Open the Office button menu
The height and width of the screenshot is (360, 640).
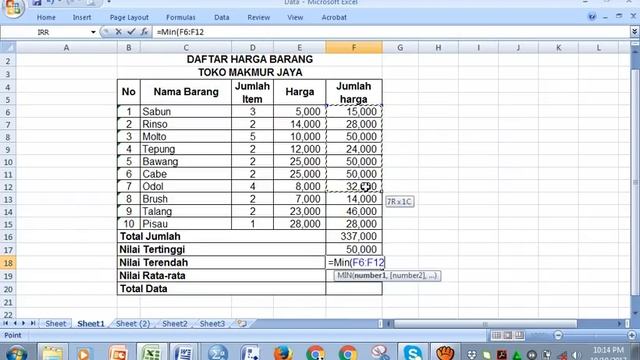click(x=13, y=8)
